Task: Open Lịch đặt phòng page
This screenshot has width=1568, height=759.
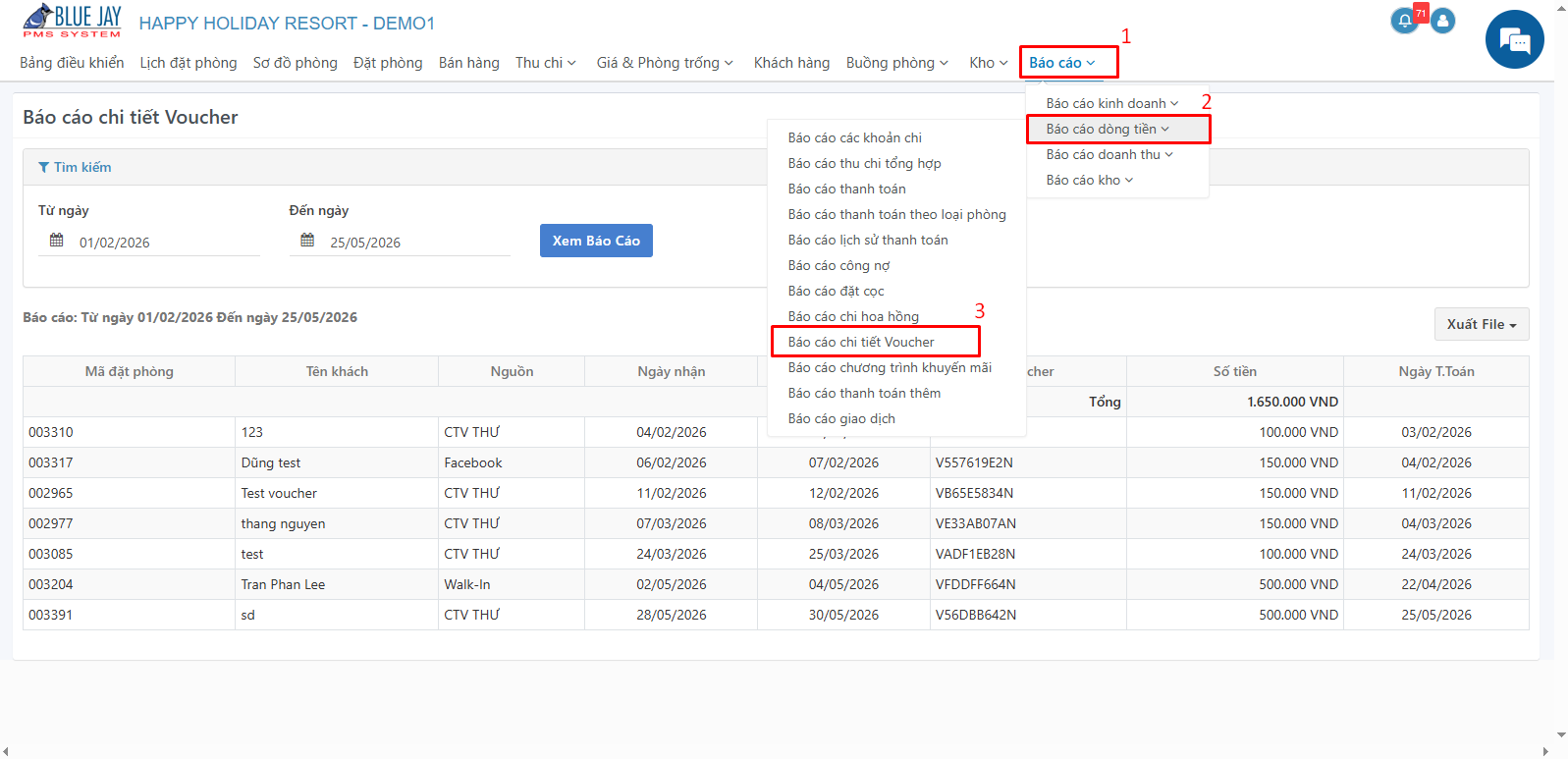Action: pos(189,63)
